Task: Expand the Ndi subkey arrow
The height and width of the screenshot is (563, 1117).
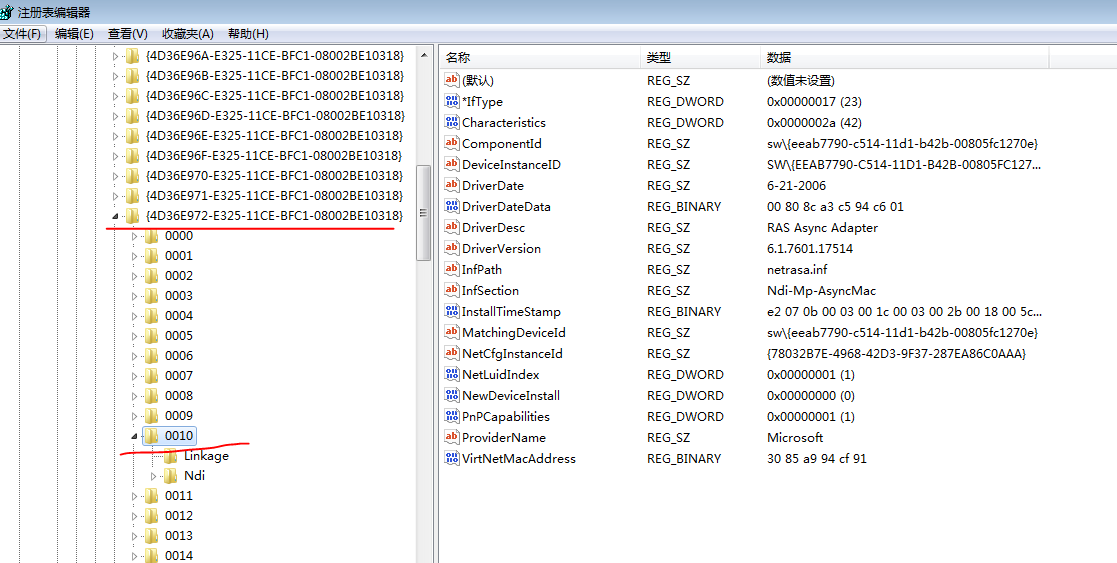Action: [153, 476]
